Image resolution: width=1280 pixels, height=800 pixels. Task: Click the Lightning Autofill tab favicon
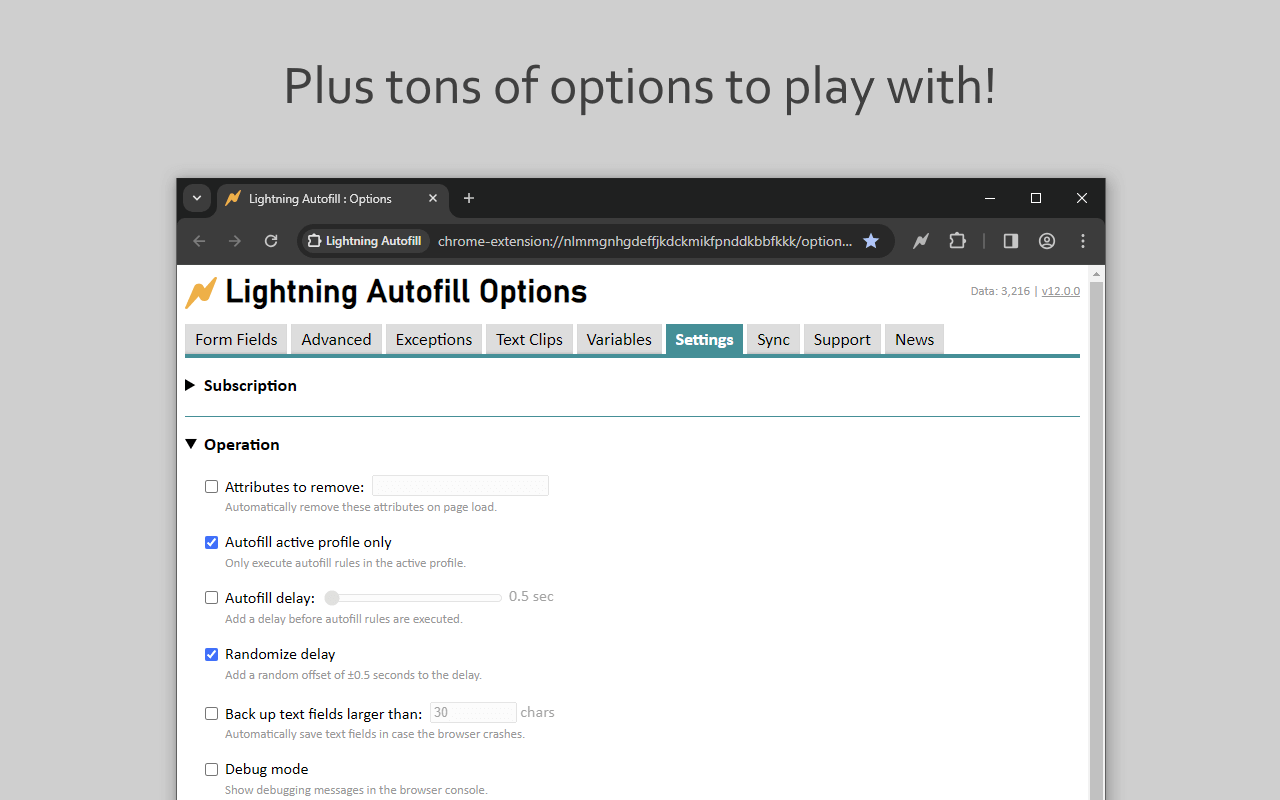[233, 198]
